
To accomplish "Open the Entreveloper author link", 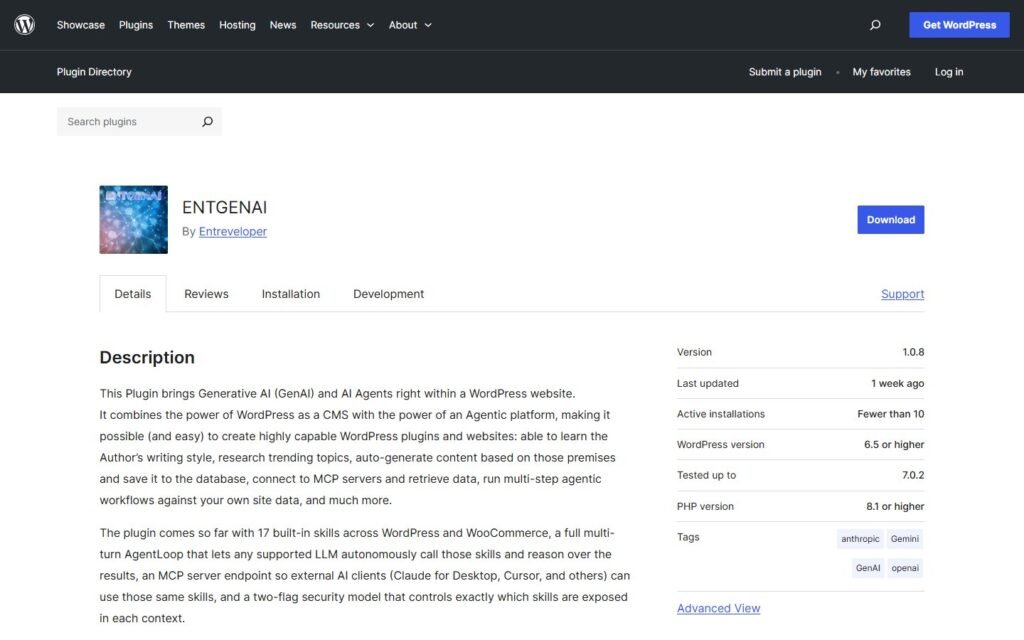I will click(x=232, y=231).
